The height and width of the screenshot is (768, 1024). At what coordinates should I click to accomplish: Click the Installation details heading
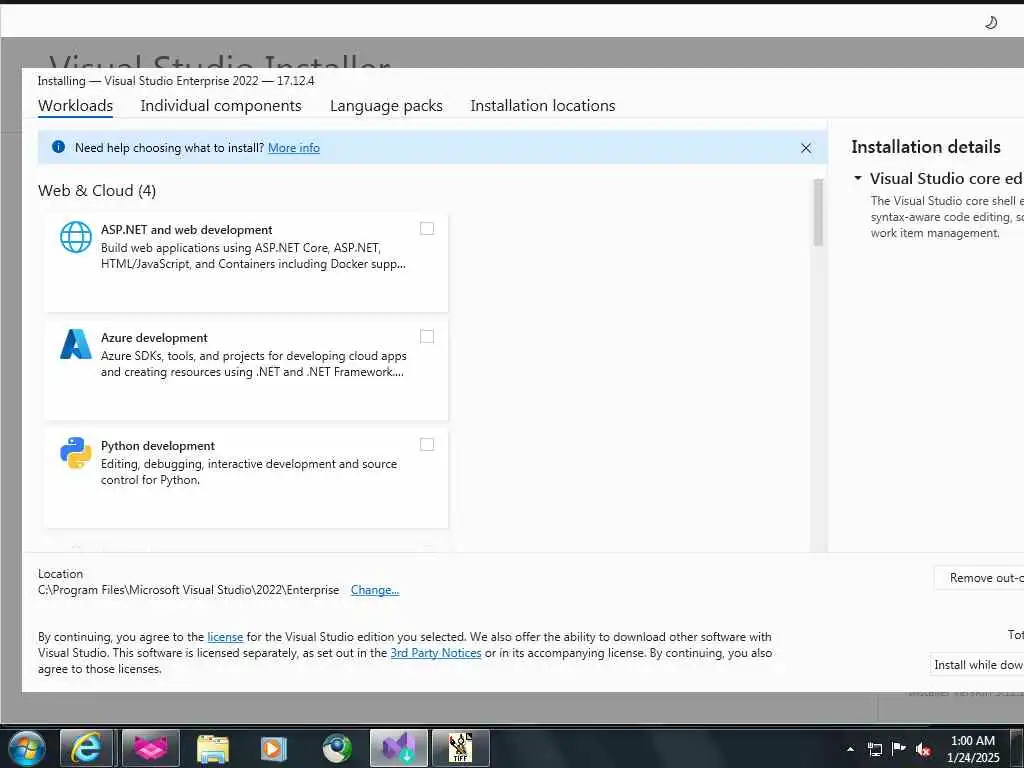tap(925, 147)
